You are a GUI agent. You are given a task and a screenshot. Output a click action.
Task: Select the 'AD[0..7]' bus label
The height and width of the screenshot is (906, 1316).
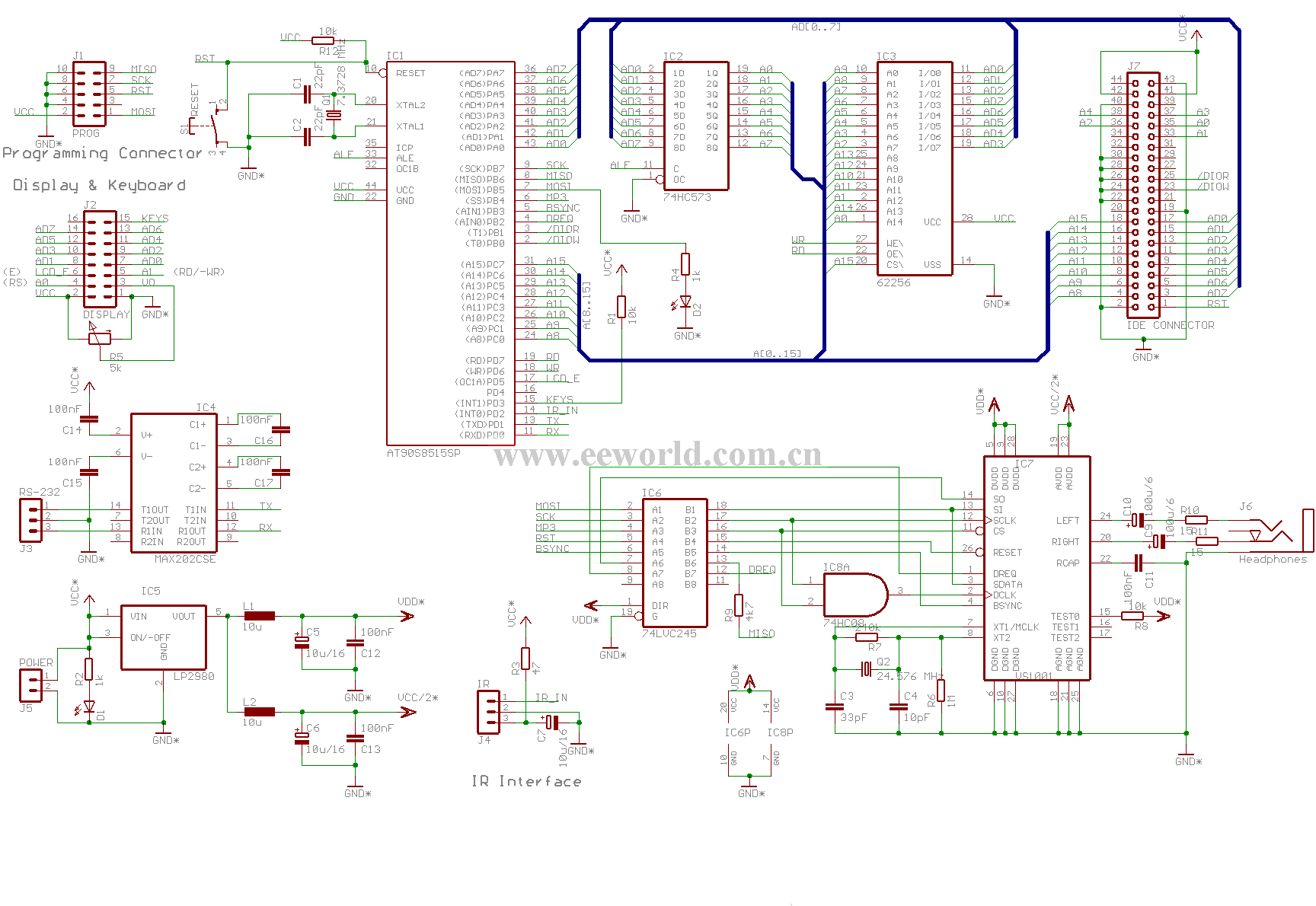tap(816, 27)
